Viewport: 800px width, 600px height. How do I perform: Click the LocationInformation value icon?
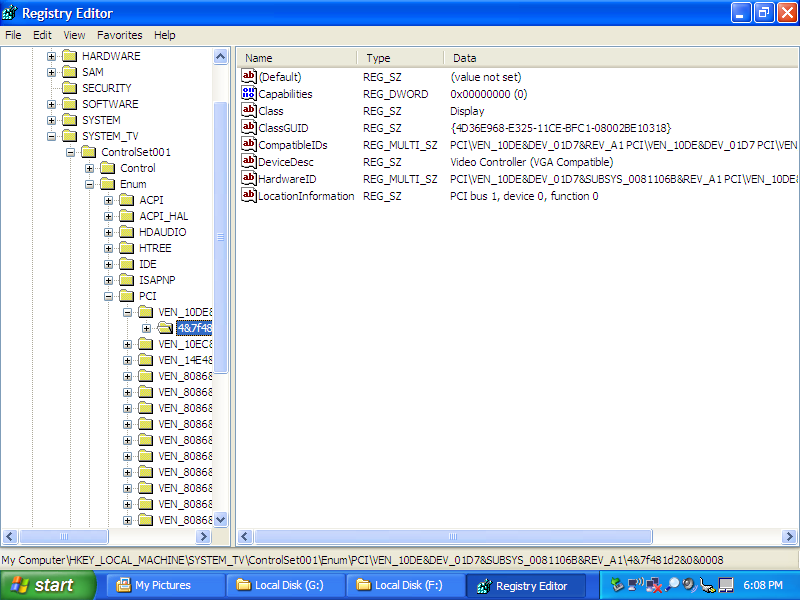(248, 195)
